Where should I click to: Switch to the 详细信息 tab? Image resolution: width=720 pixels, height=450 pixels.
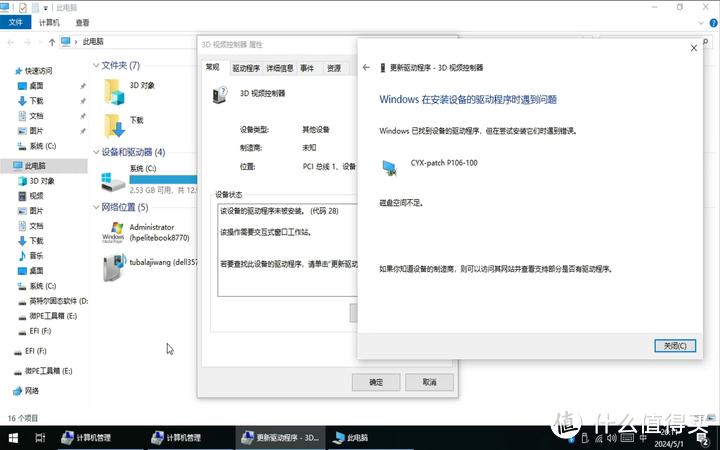click(x=278, y=68)
